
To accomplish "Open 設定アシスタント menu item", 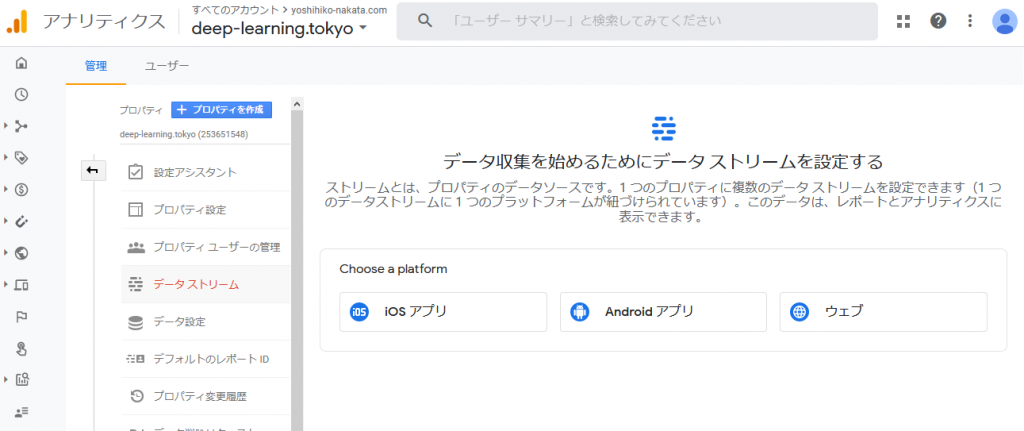I will (205, 172).
